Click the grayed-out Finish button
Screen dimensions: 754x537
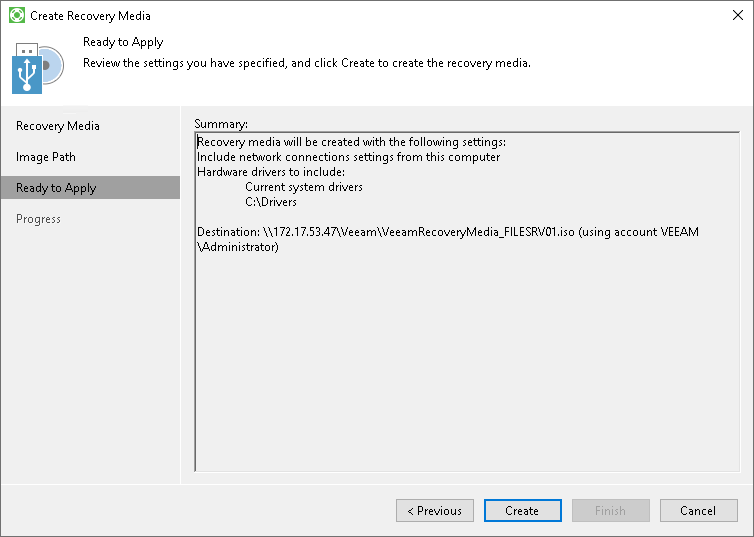[611, 510]
